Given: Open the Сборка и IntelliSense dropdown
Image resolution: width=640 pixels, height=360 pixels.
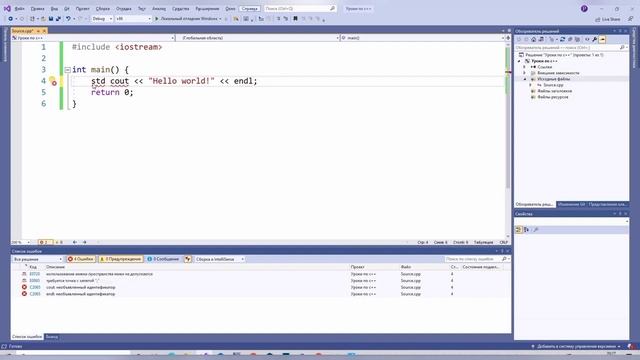Looking at the screenshot, I should click(x=220, y=259).
